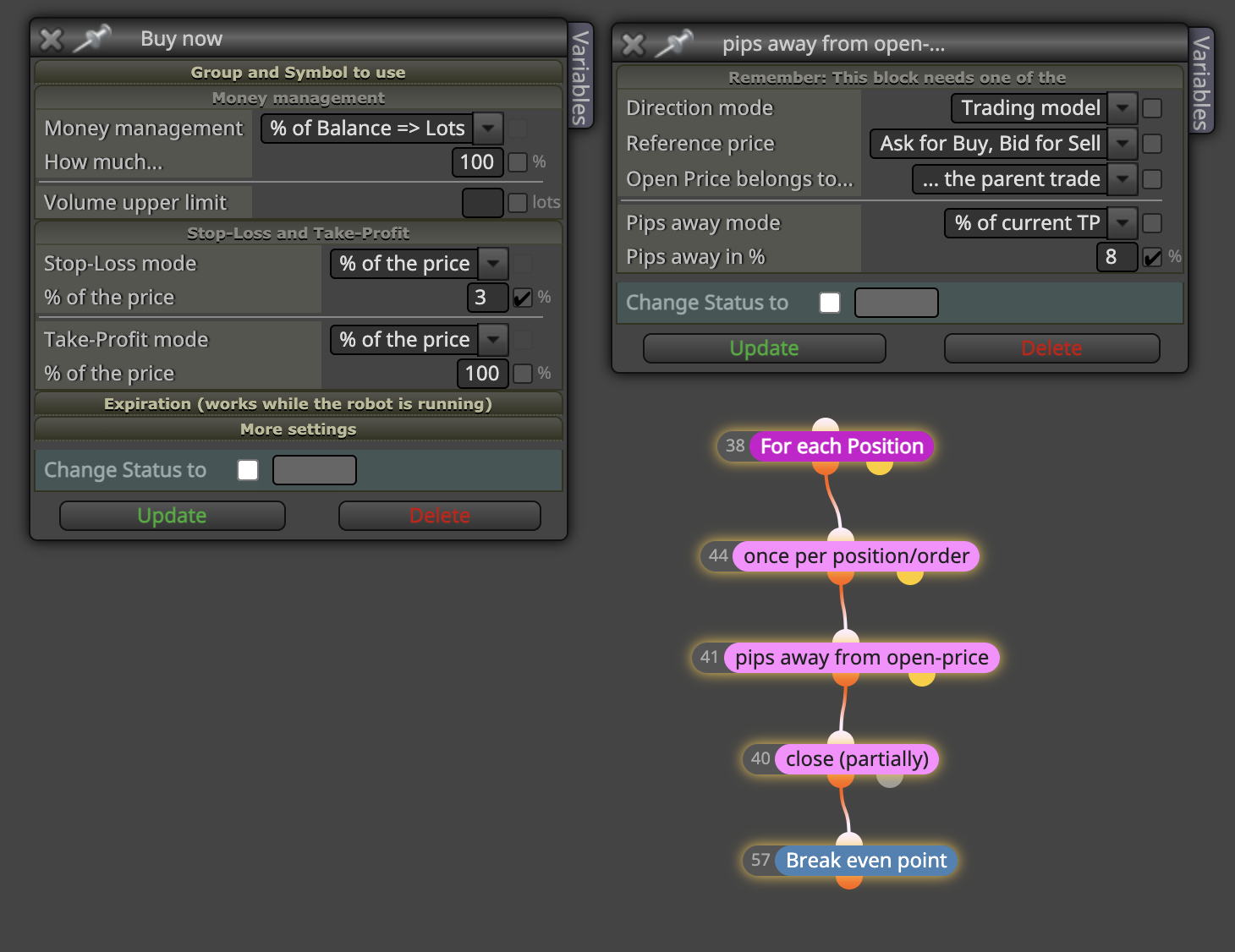Toggle the Open Price belongs to checkbox
Viewport: 1235px width, 952px height.
[1152, 179]
